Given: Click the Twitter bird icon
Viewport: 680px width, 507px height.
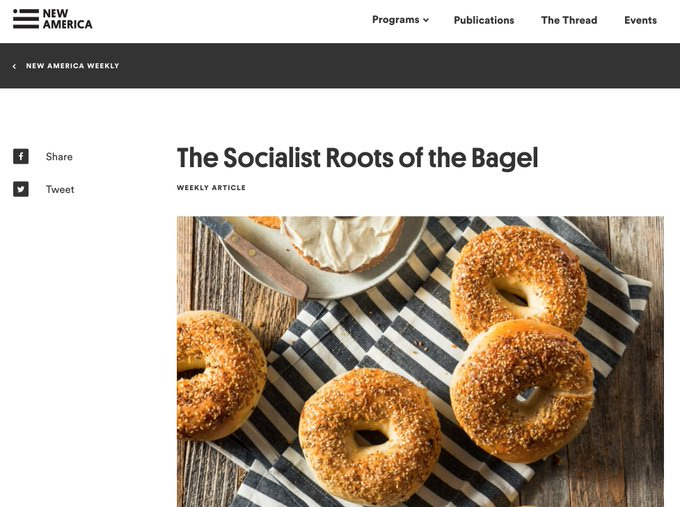Looking at the screenshot, I should pyautogui.click(x=21, y=189).
